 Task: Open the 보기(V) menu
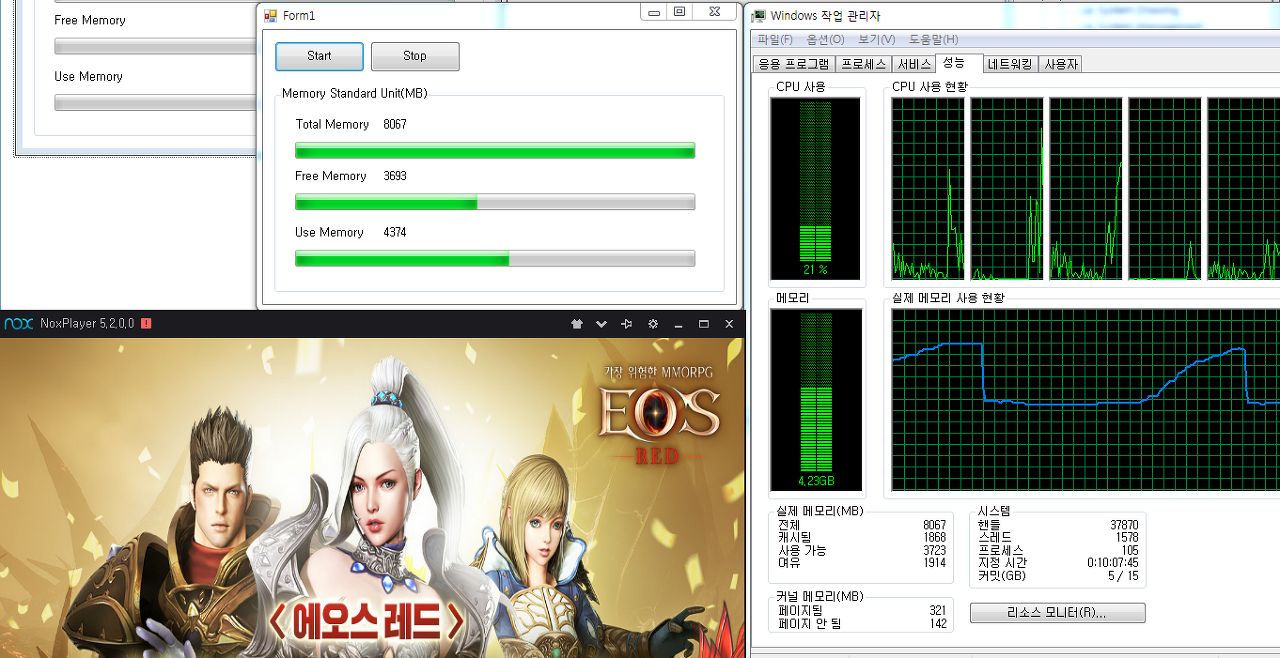click(x=877, y=39)
